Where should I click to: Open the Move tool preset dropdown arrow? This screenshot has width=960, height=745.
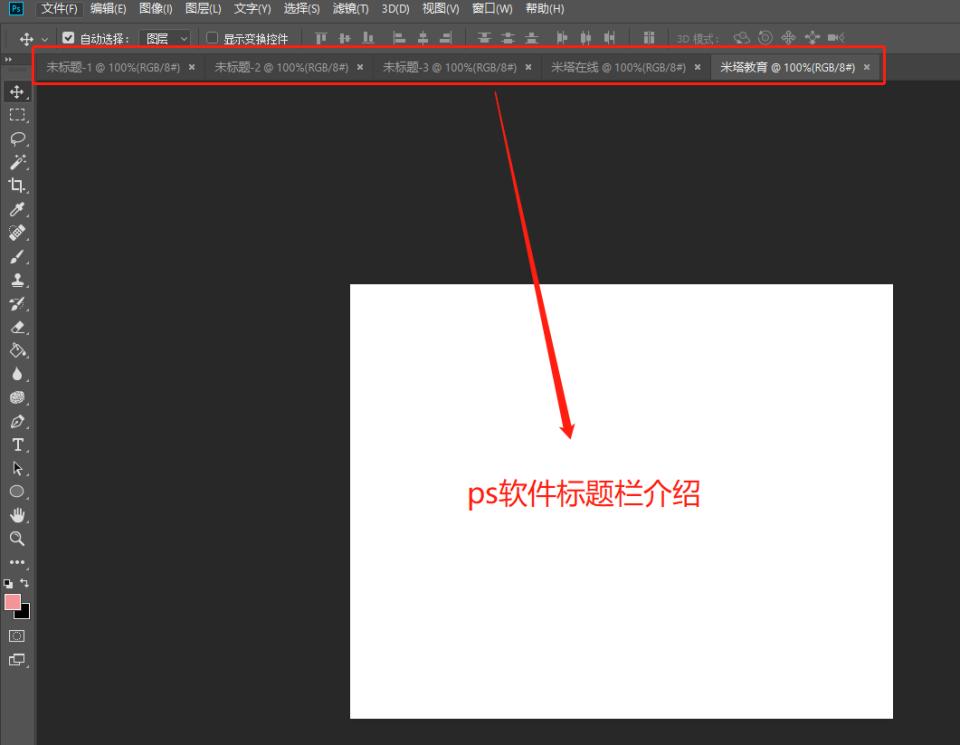point(43,38)
